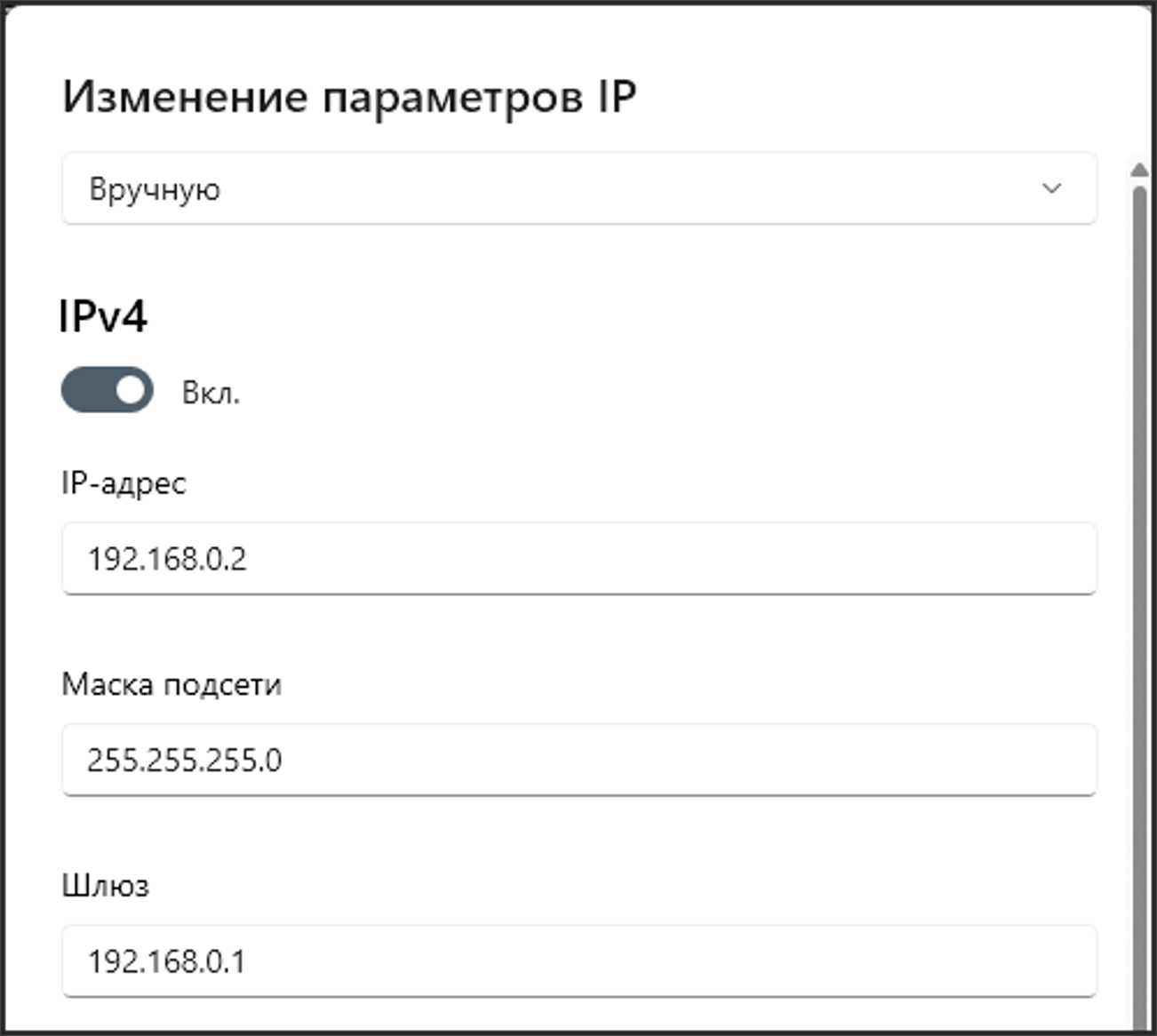Place the cursor in the 255.255.255.0 text
The height and width of the screenshot is (1036, 1157).
pos(184,760)
